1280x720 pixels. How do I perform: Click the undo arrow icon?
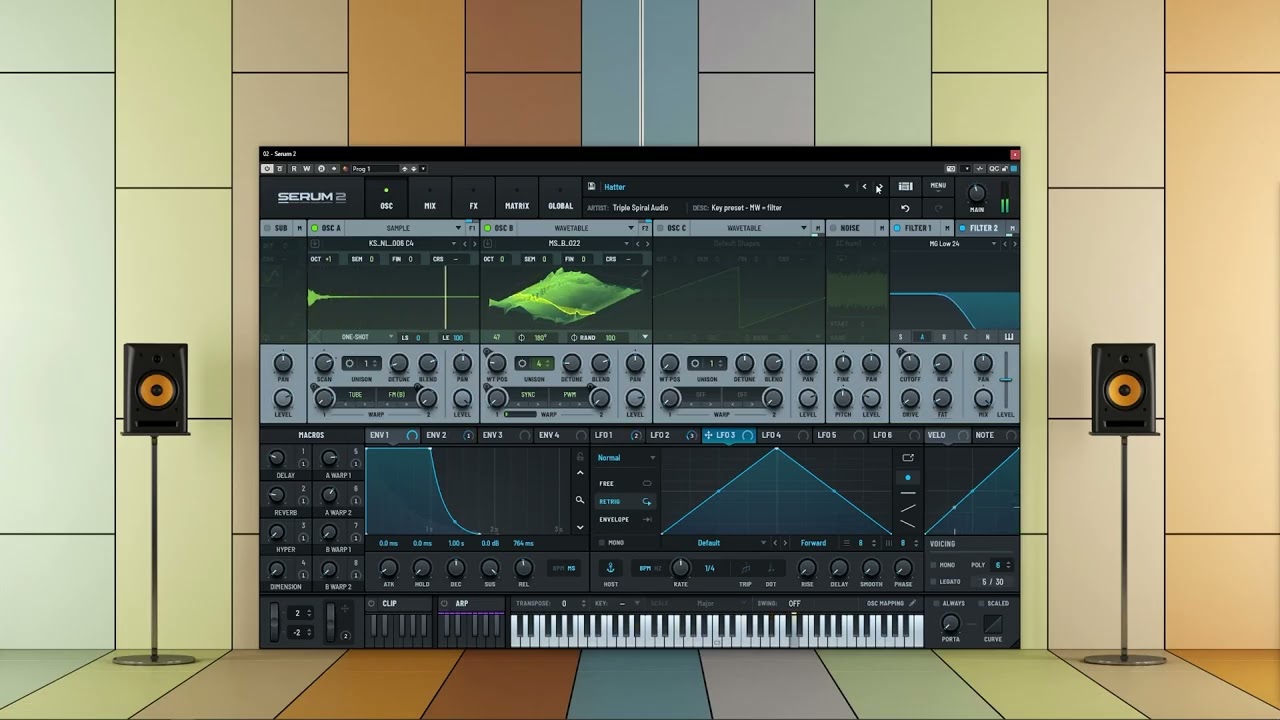[905, 208]
